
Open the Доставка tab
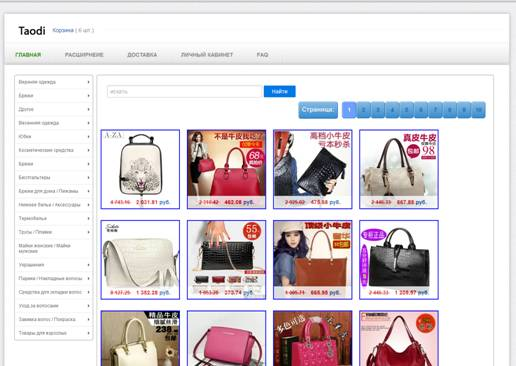[x=142, y=55]
